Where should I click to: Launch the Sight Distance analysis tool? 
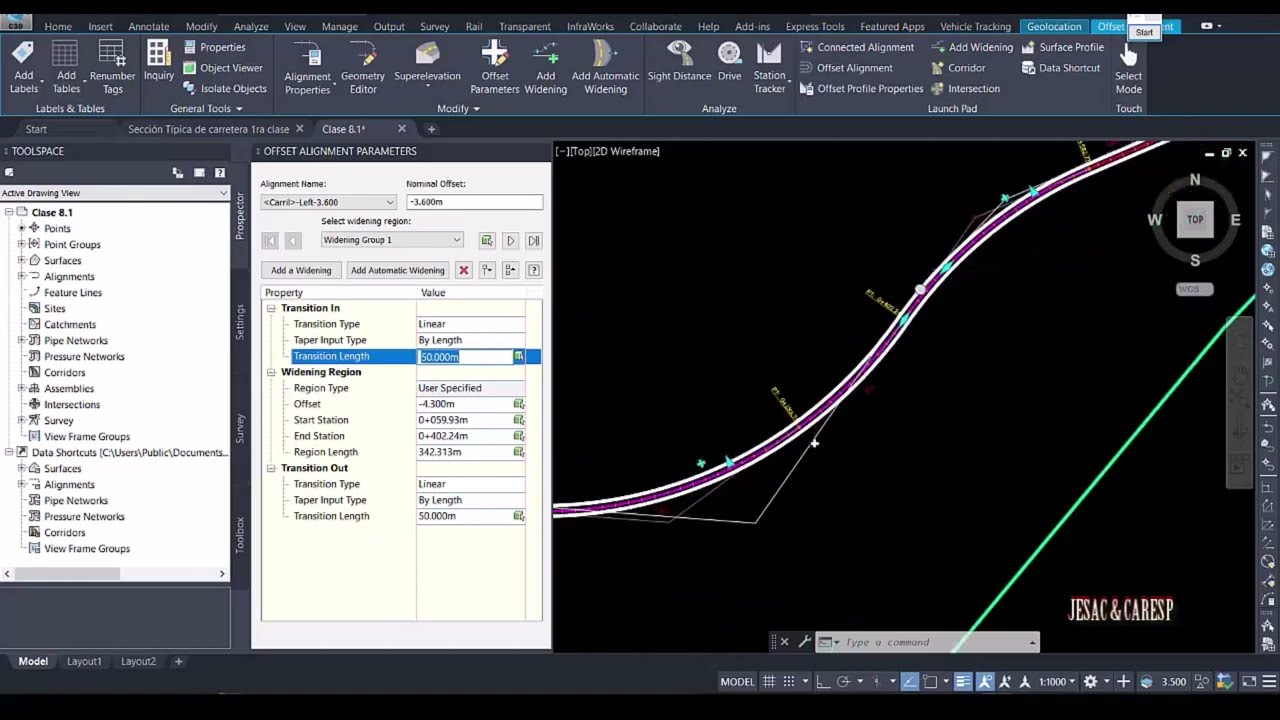tap(679, 62)
